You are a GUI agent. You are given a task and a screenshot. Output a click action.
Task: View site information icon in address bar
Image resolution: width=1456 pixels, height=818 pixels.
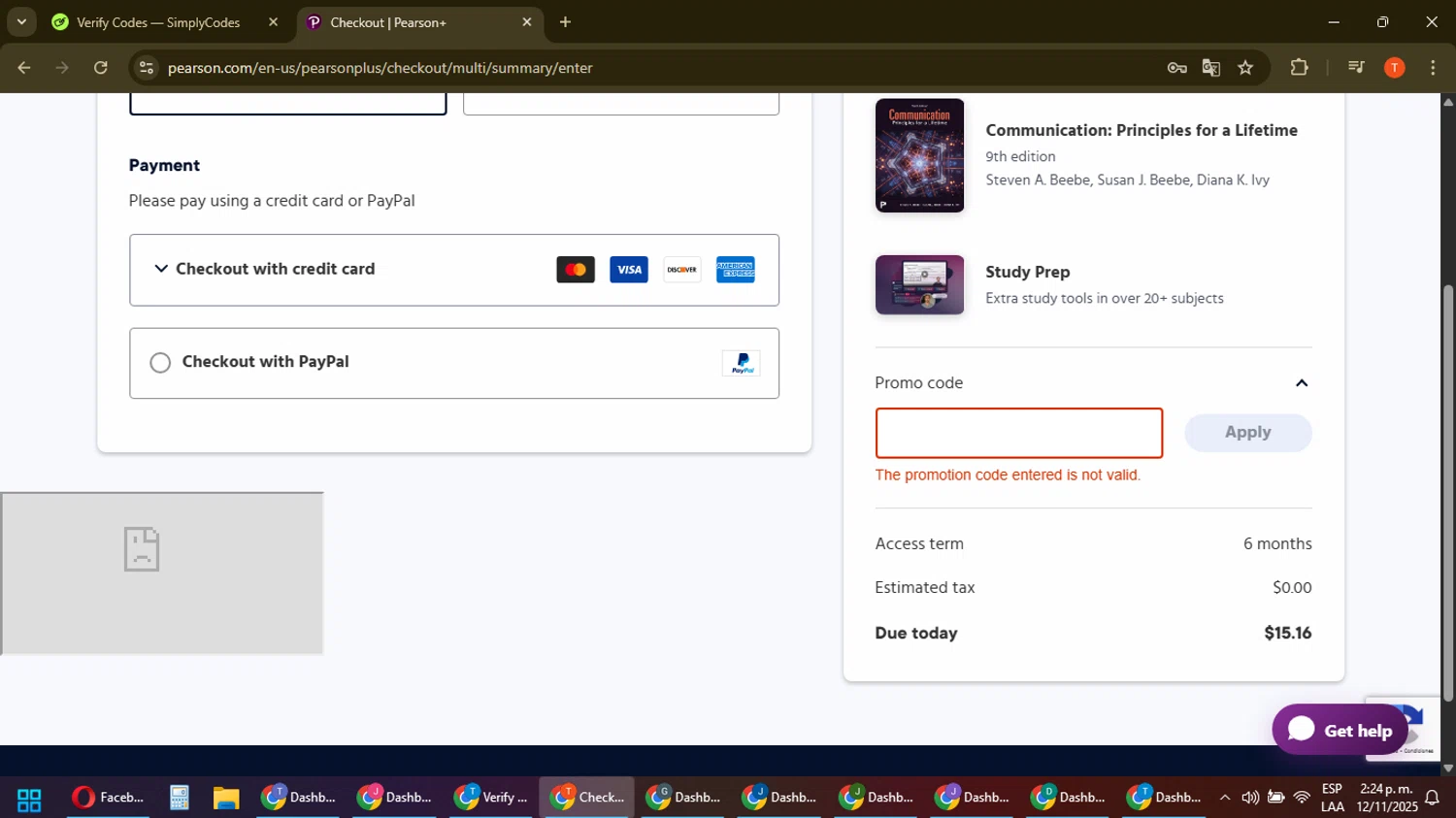[147, 68]
